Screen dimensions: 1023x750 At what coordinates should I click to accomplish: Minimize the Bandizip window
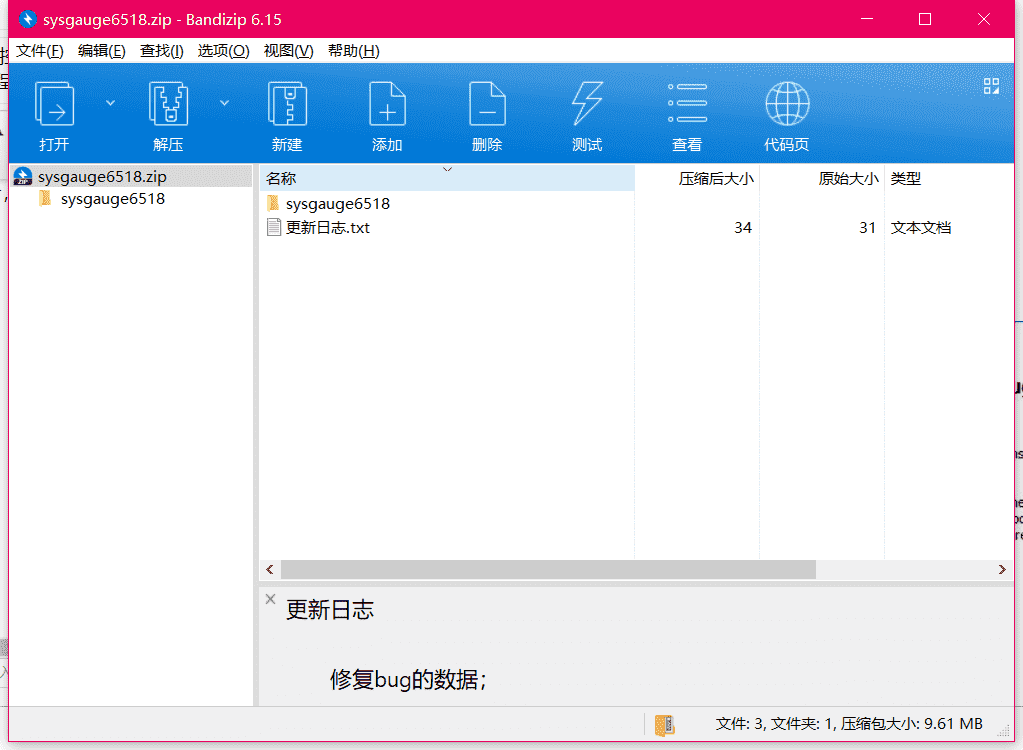point(866,20)
